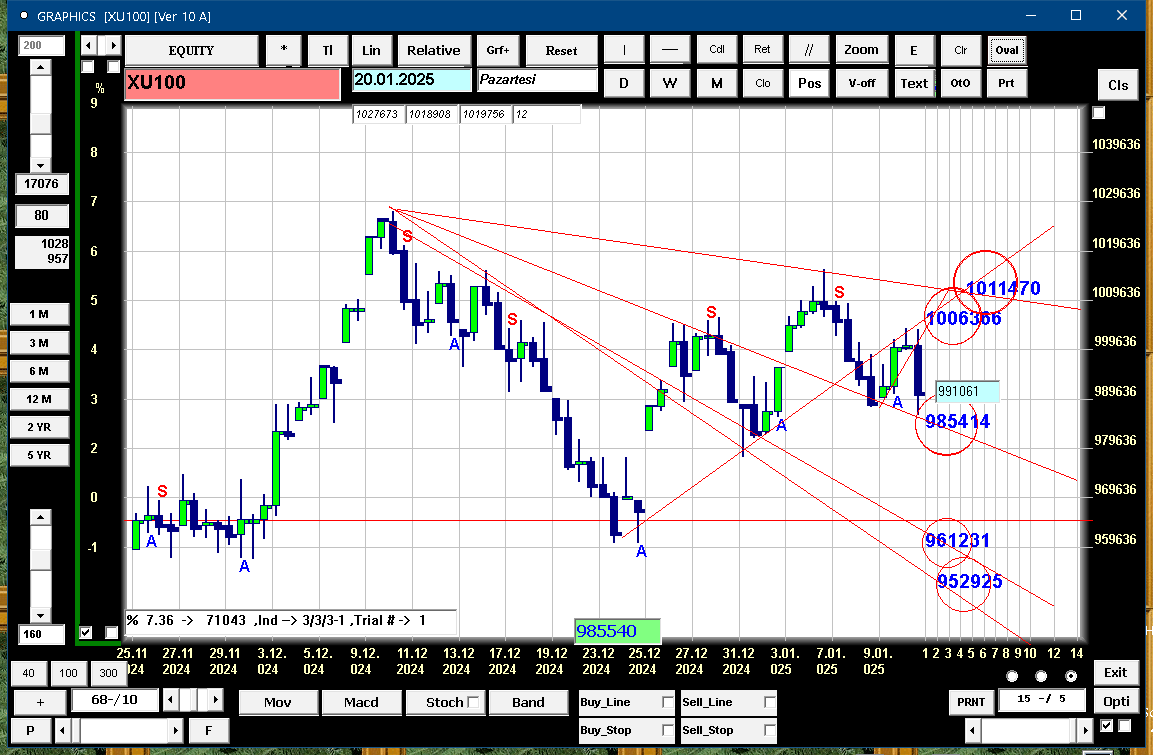Select the W weekly period
This screenshot has width=1153, height=755.
tap(670, 83)
